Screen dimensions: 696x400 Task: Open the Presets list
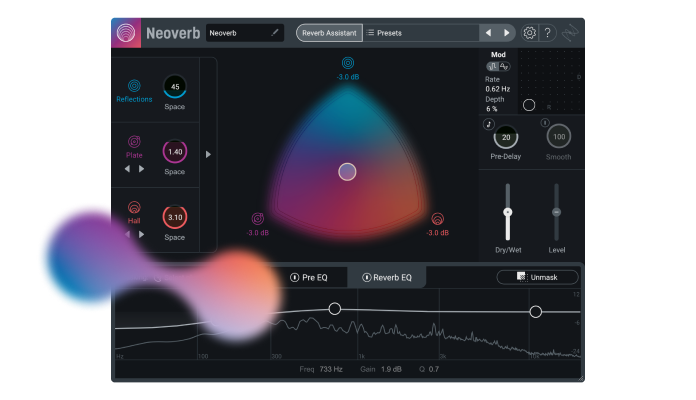coord(384,33)
